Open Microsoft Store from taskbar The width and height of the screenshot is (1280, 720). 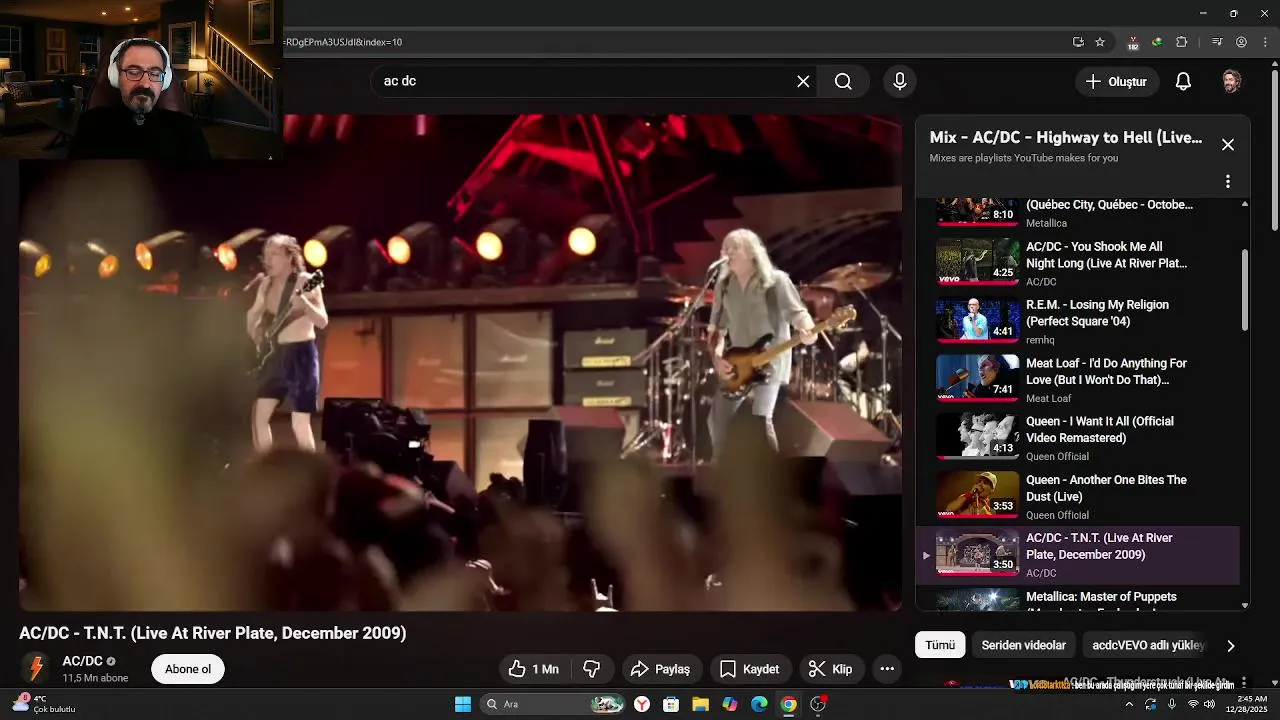[x=671, y=704]
